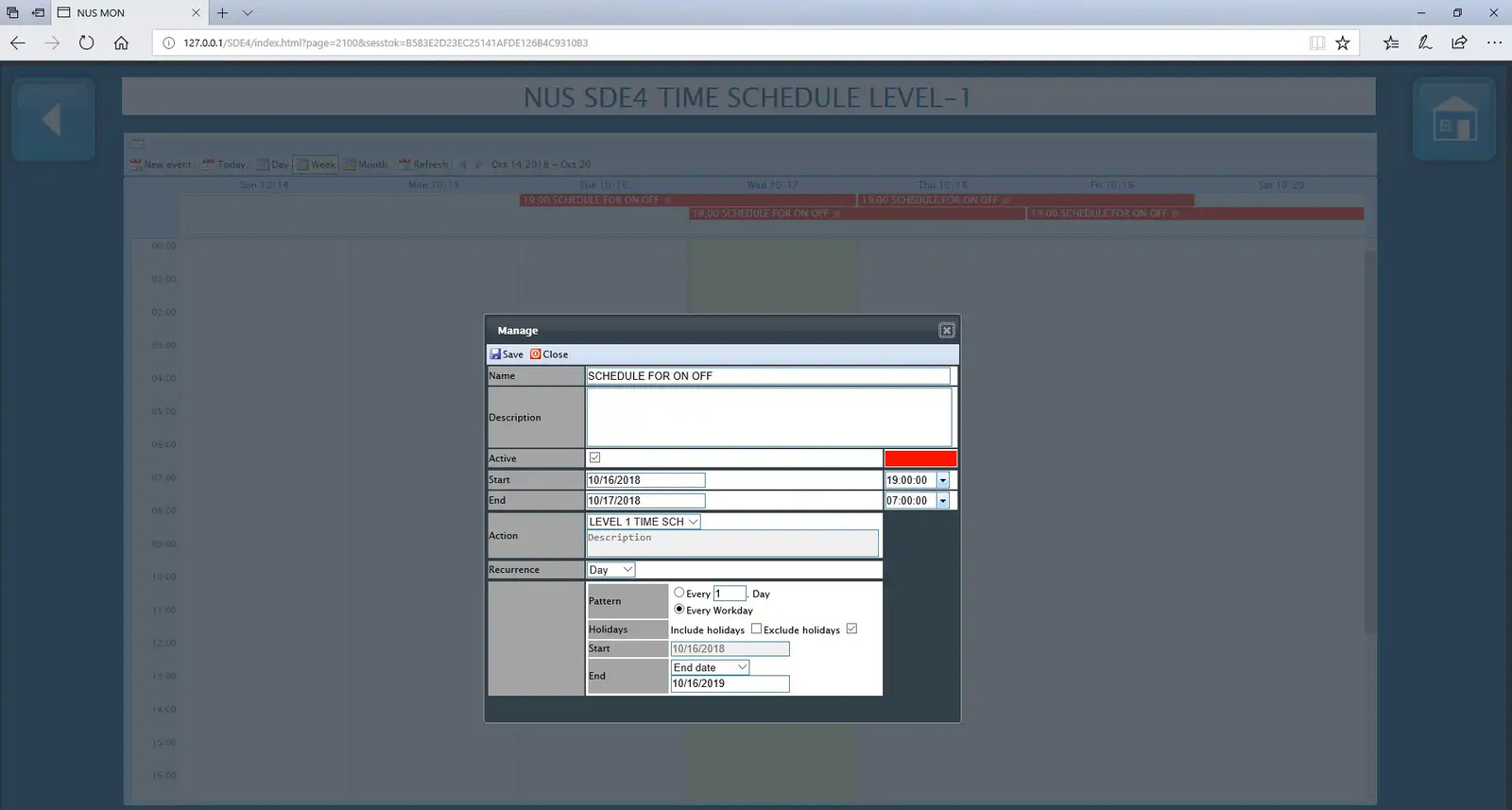Click the browser Home icon
1512x810 pixels.
click(121, 43)
